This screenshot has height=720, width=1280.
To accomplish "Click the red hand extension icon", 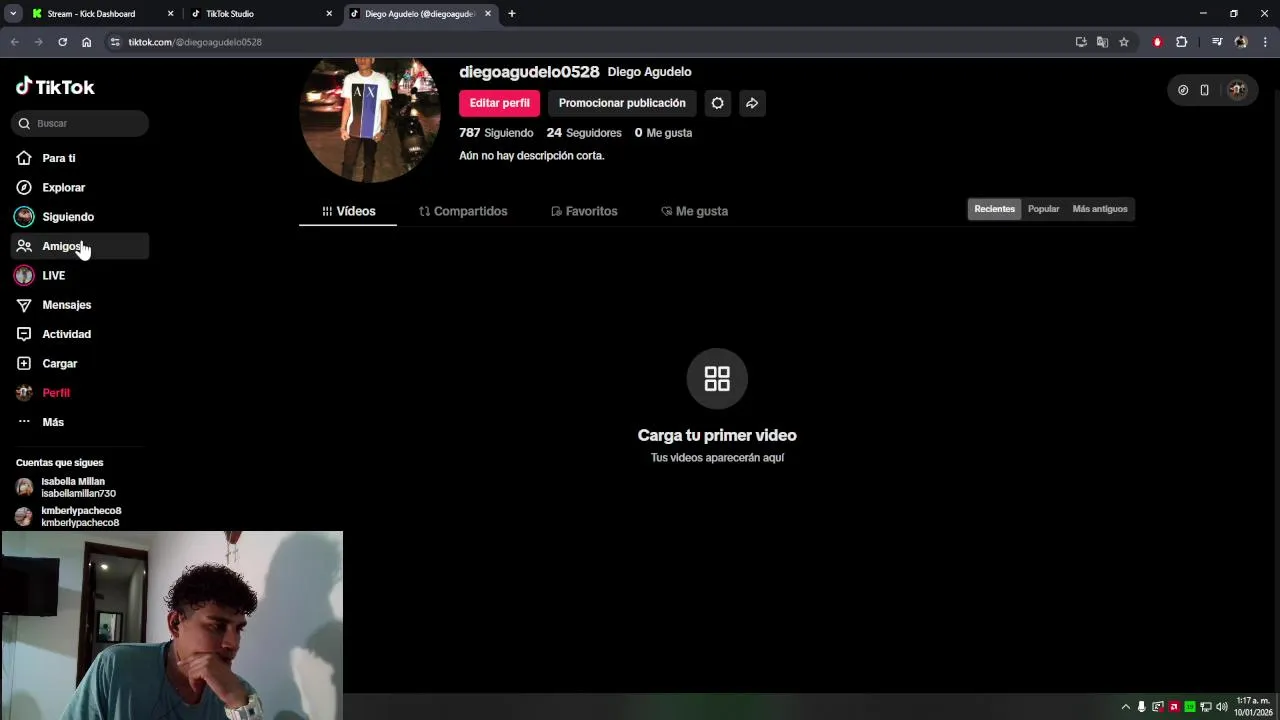I will point(1158,42).
